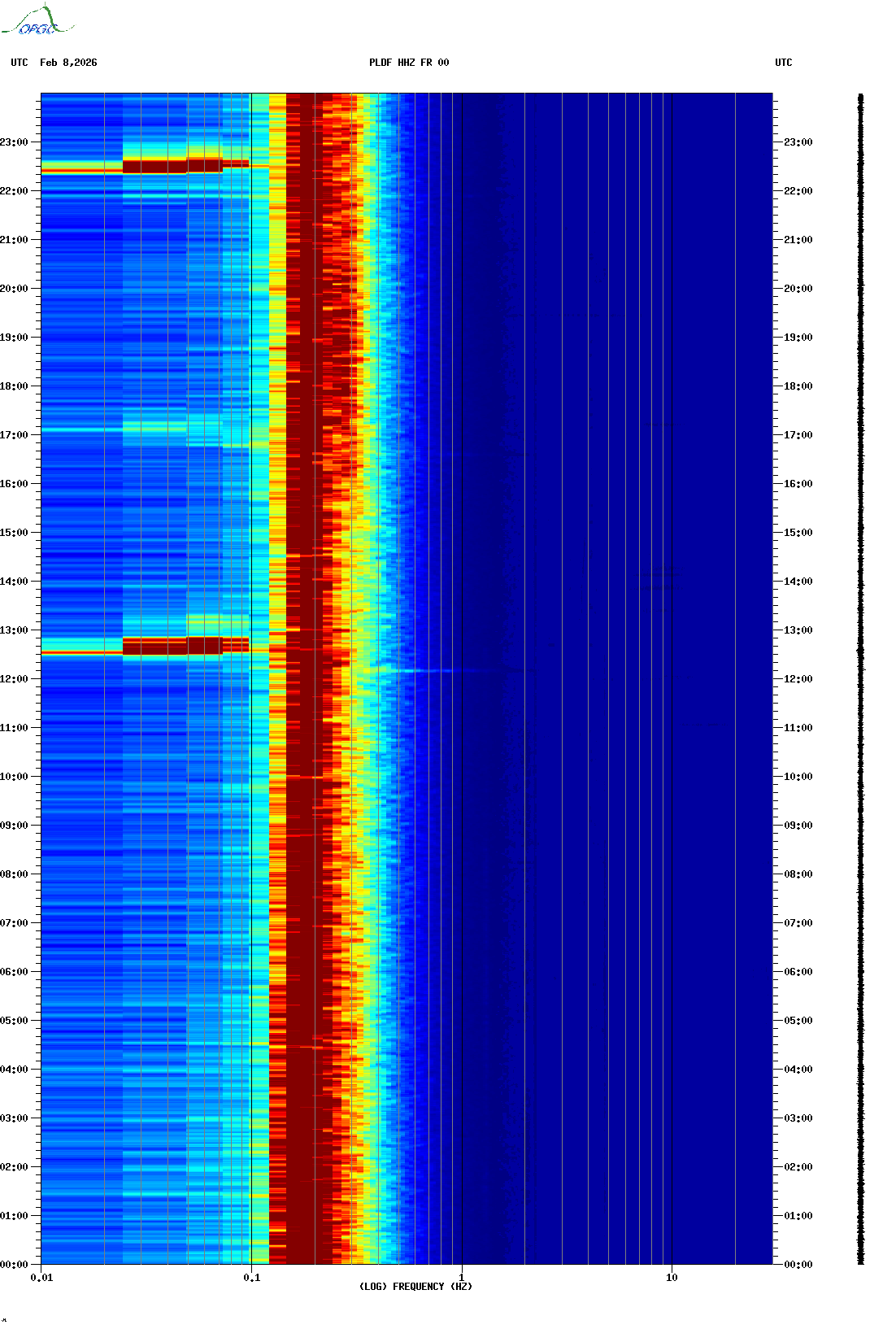Viewport: 896px width, 1329px height.
Task: Click the 03:00 label on the right time axis
Action: tap(798, 1118)
